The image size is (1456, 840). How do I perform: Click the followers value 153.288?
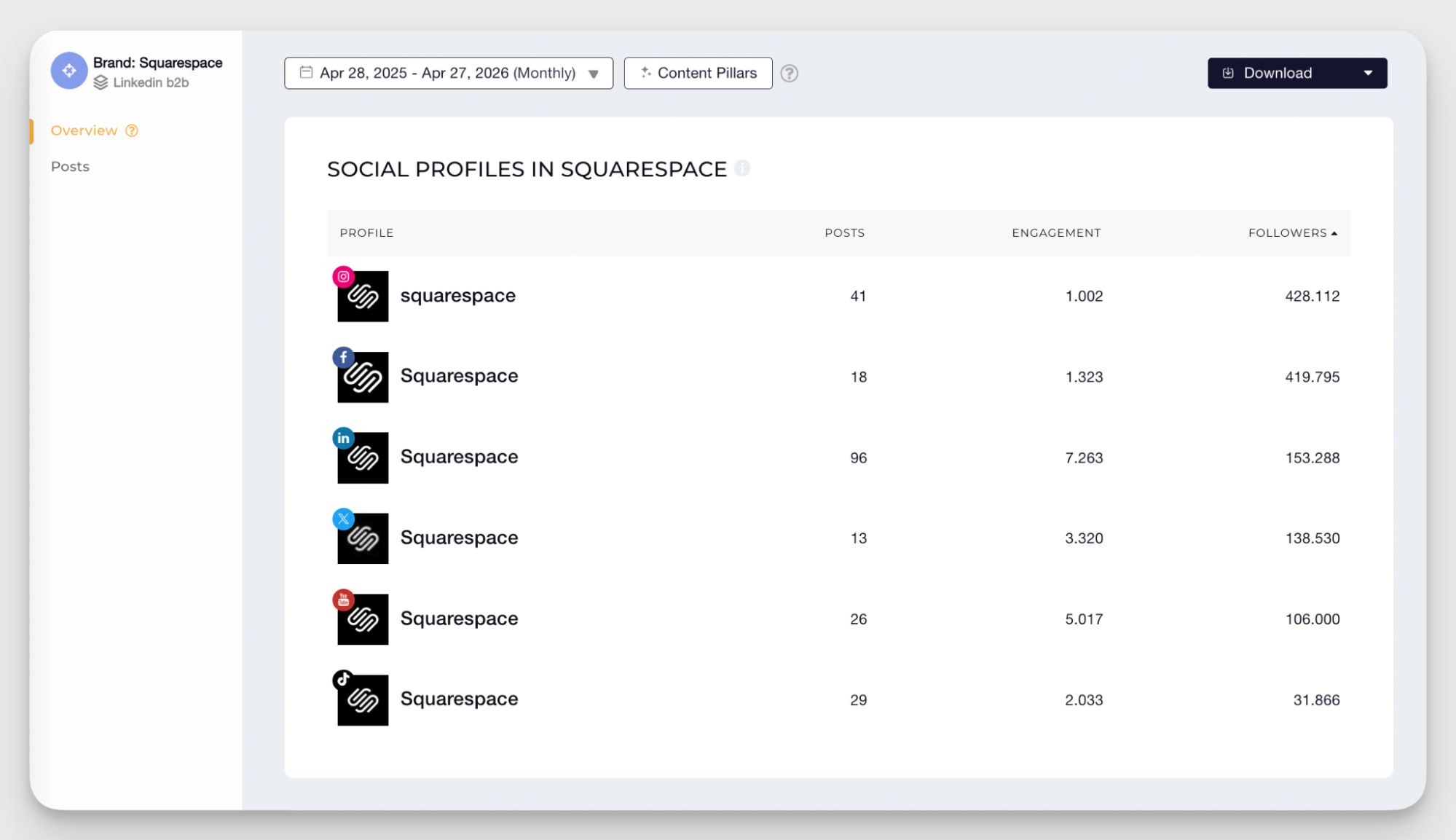point(1313,458)
